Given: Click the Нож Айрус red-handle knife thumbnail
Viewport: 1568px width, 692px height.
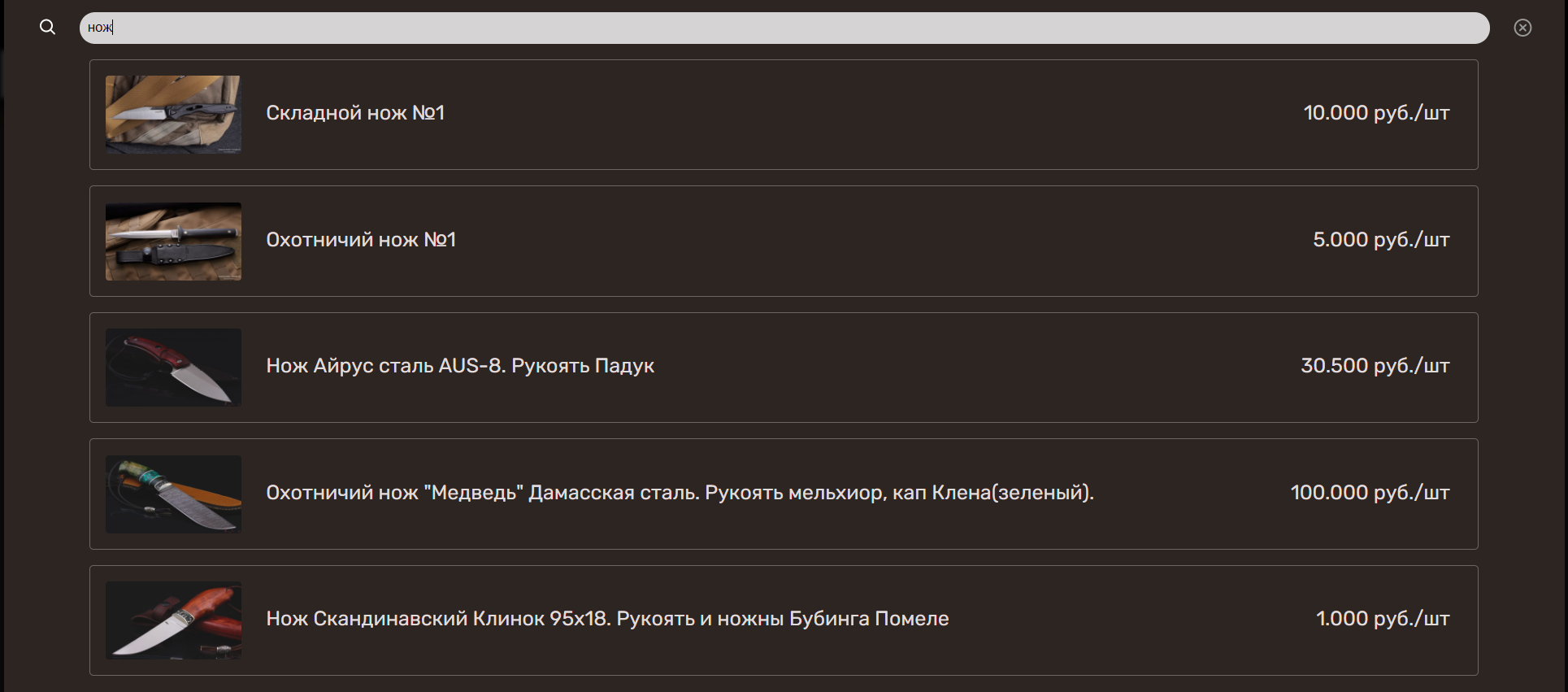Looking at the screenshot, I should point(173,368).
